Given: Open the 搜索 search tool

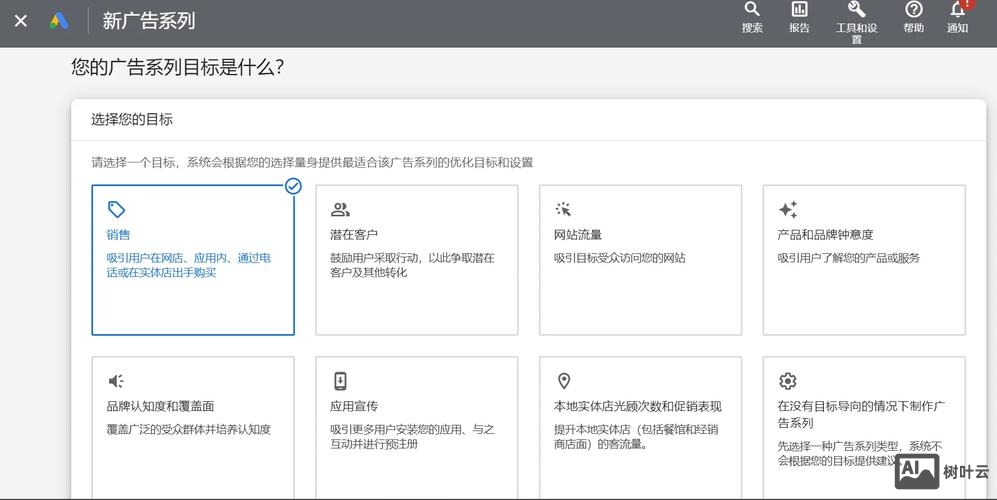Looking at the screenshot, I should (752, 17).
